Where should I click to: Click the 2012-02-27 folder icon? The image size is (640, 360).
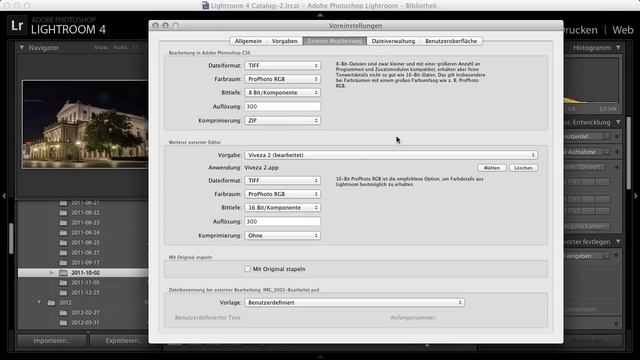[x=63, y=313]
